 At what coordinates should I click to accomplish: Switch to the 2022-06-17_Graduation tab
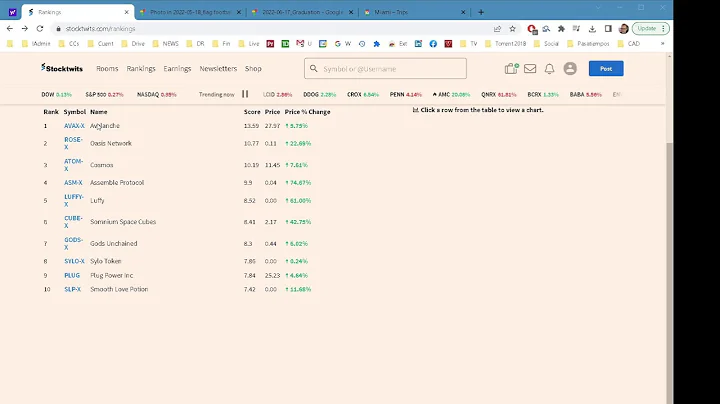click(303, 12)
